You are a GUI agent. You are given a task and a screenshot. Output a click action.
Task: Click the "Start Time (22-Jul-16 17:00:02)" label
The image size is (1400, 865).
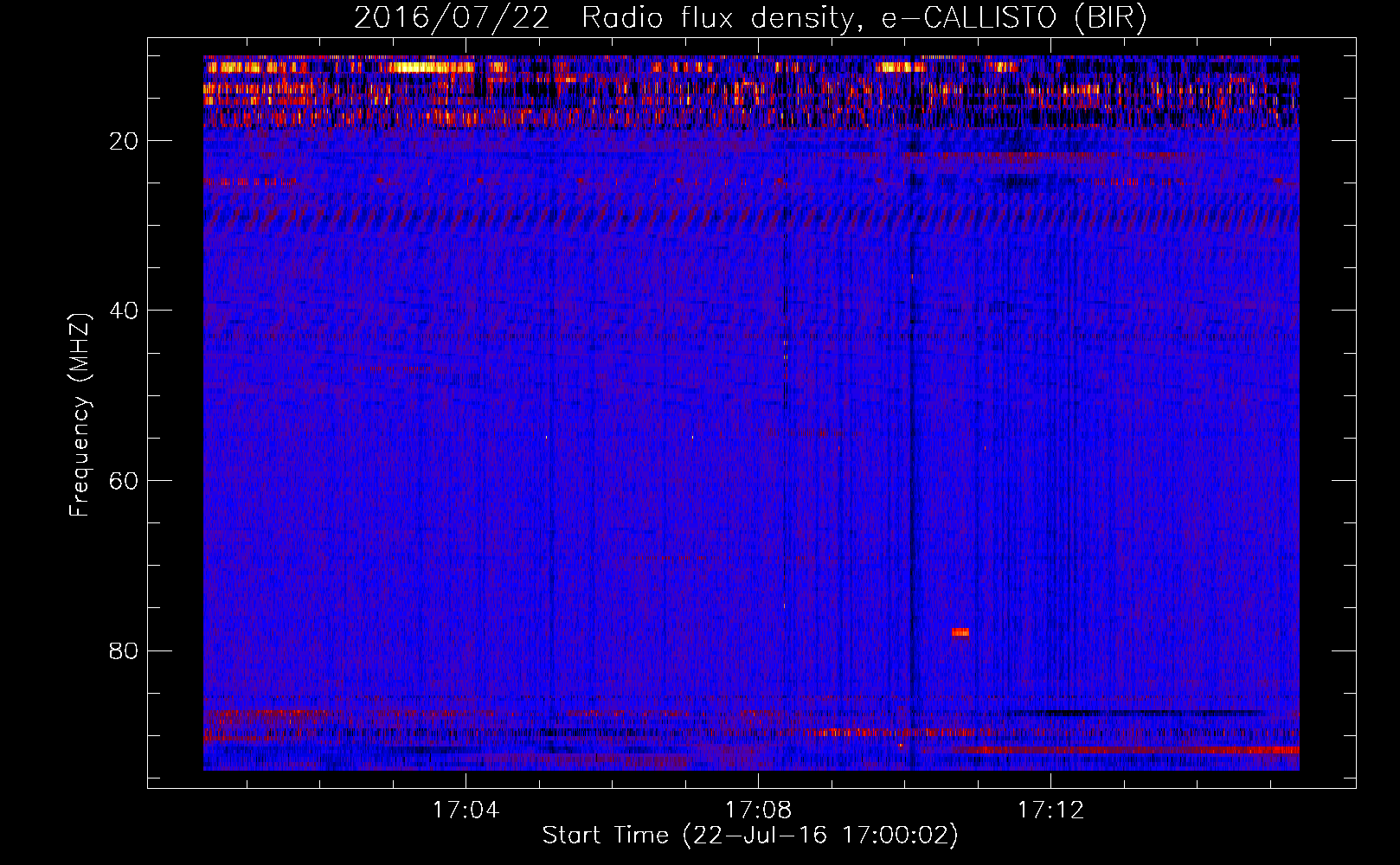(x=750, y=836)
